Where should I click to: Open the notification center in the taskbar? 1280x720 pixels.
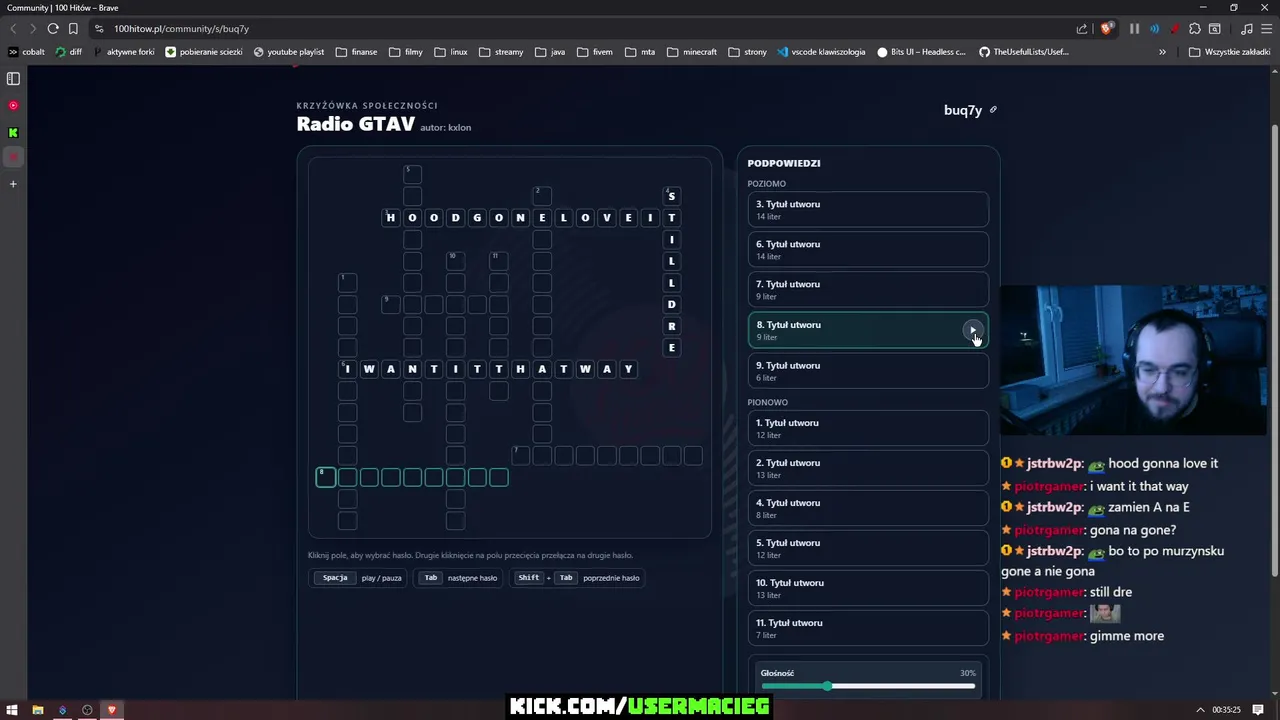coord(1258,710)
